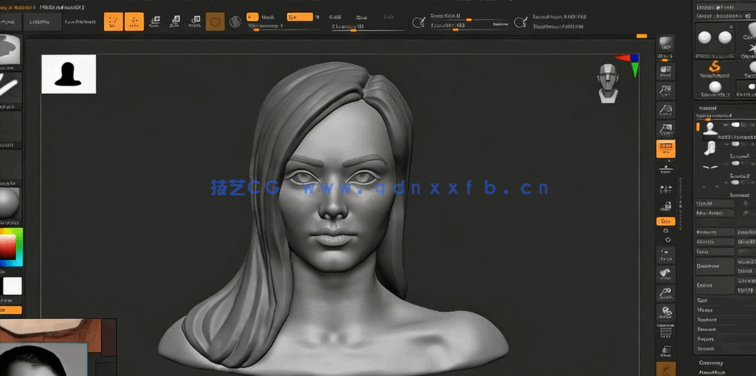Viewport: 756px width, 376px height.
Task: Click the skin-toned reference image at bottom left
Action: pyautogui.click(x=51, y=331)
